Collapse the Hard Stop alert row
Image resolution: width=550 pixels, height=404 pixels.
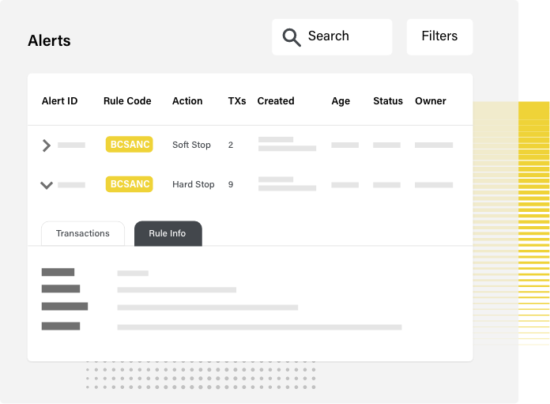coord(46,185)
